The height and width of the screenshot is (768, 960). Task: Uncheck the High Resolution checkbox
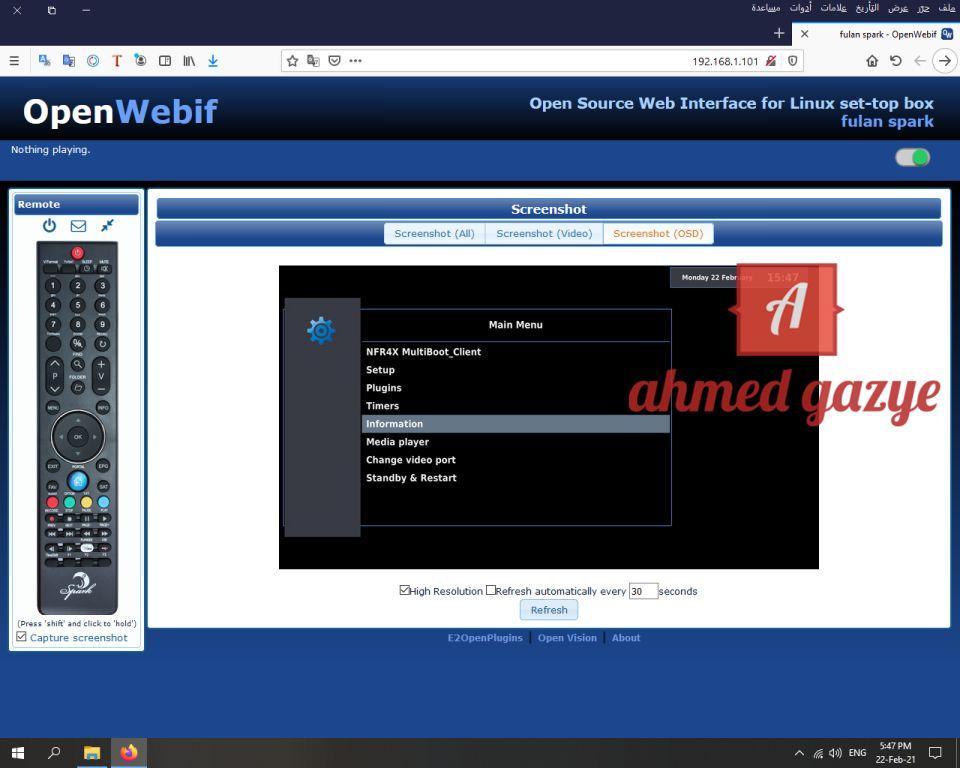404,590
